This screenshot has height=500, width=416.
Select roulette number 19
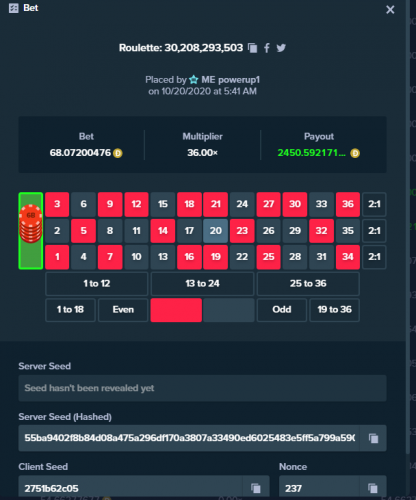216,257
